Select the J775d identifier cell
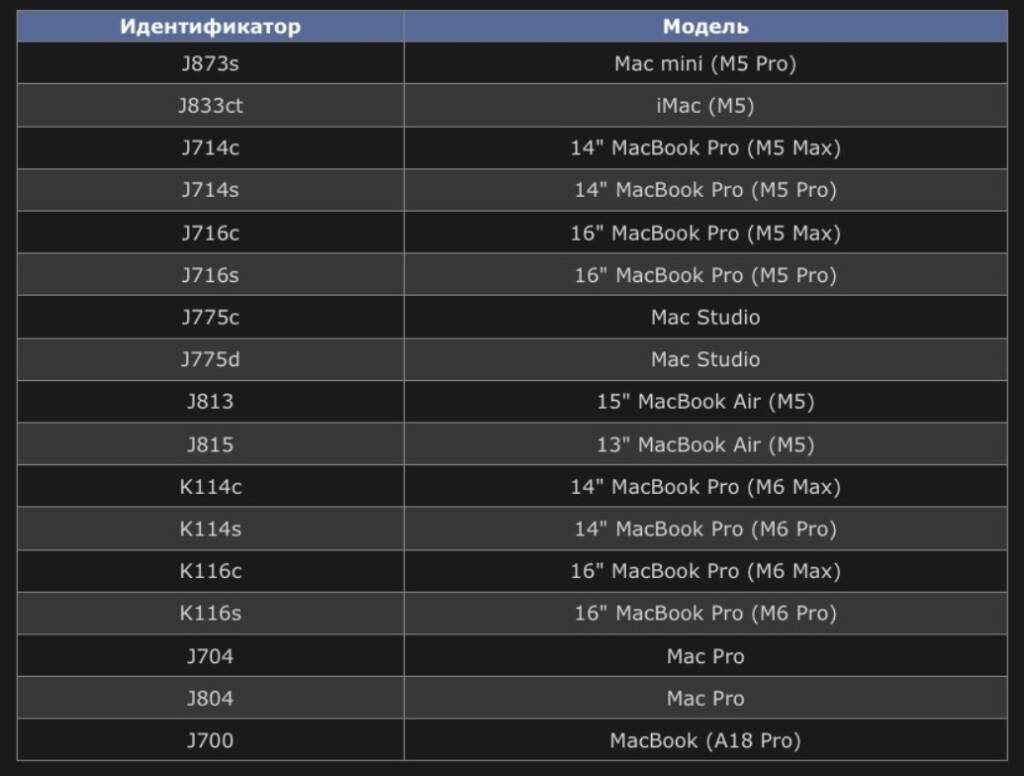The image size is (1024, 776). [x=210, y=359]
